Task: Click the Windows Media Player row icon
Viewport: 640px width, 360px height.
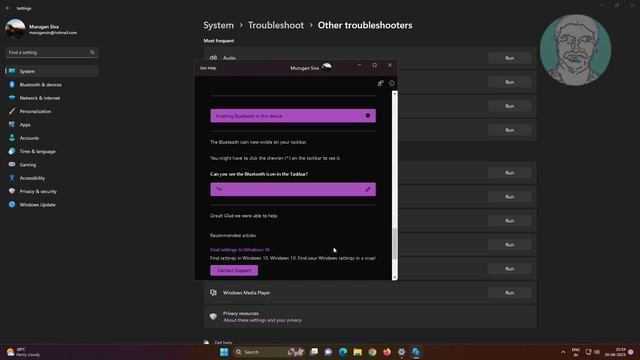Action: (213, 293)
